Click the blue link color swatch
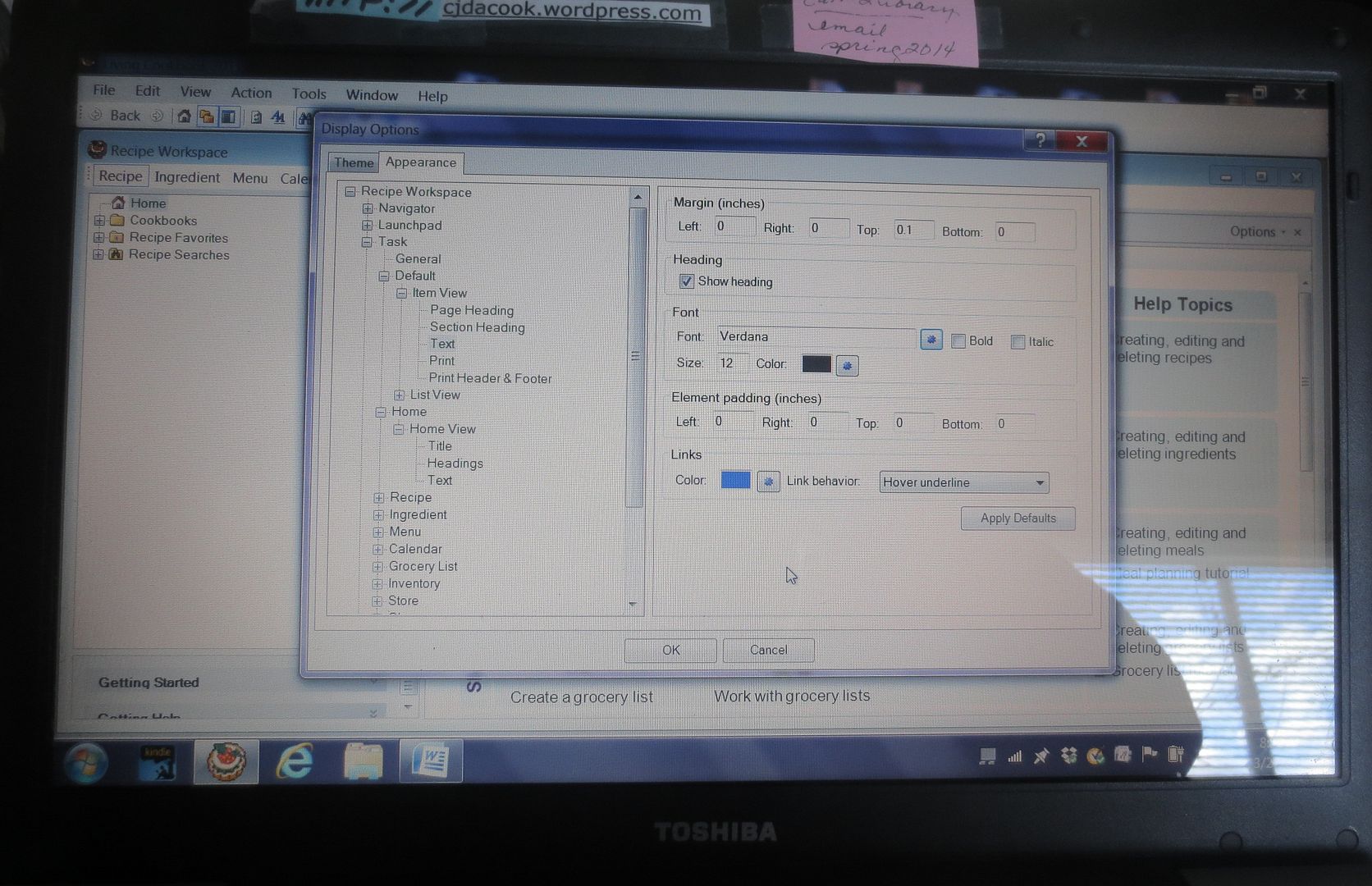 [735, 481]
